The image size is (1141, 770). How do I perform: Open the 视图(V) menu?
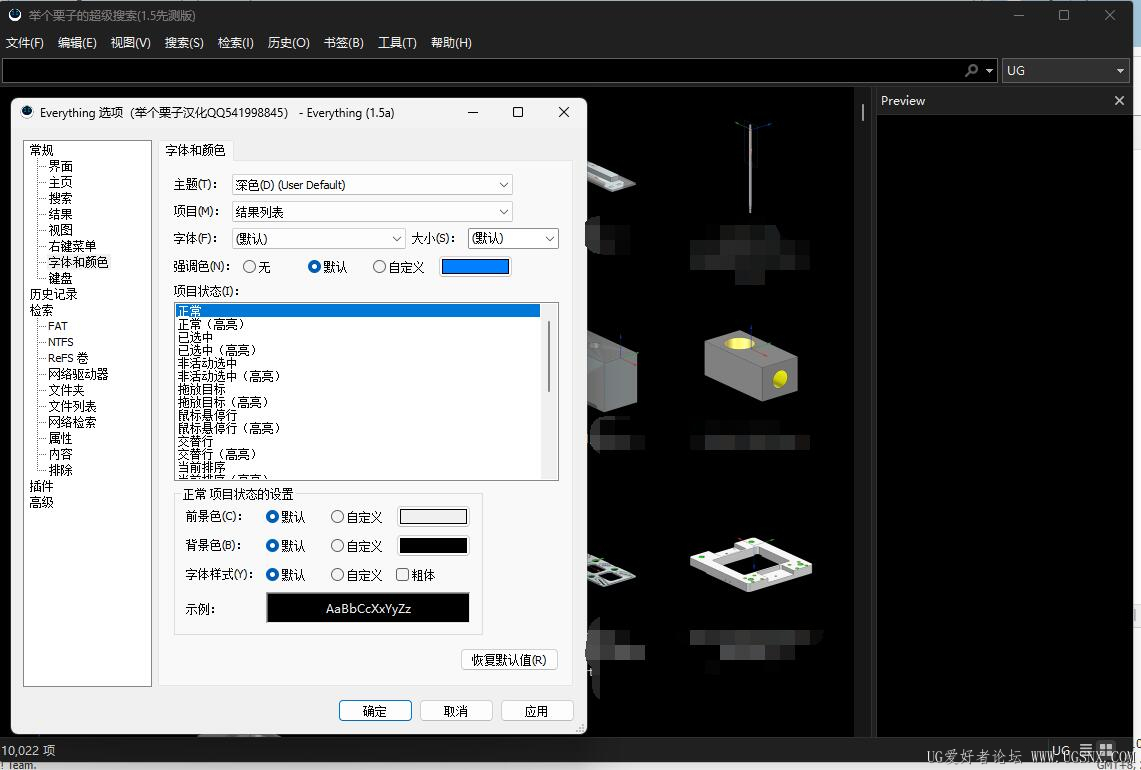pyautogui.click(x=130, y=43)
